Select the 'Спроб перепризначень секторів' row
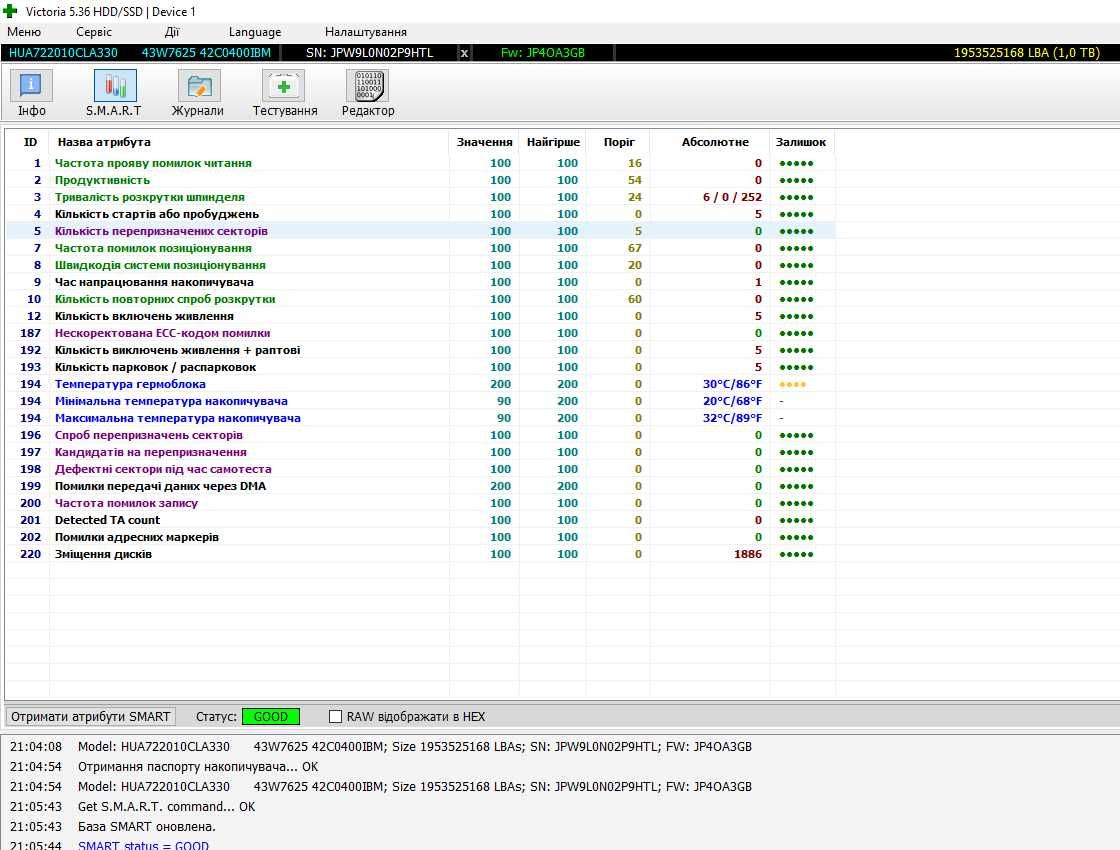 coord(421,435)
